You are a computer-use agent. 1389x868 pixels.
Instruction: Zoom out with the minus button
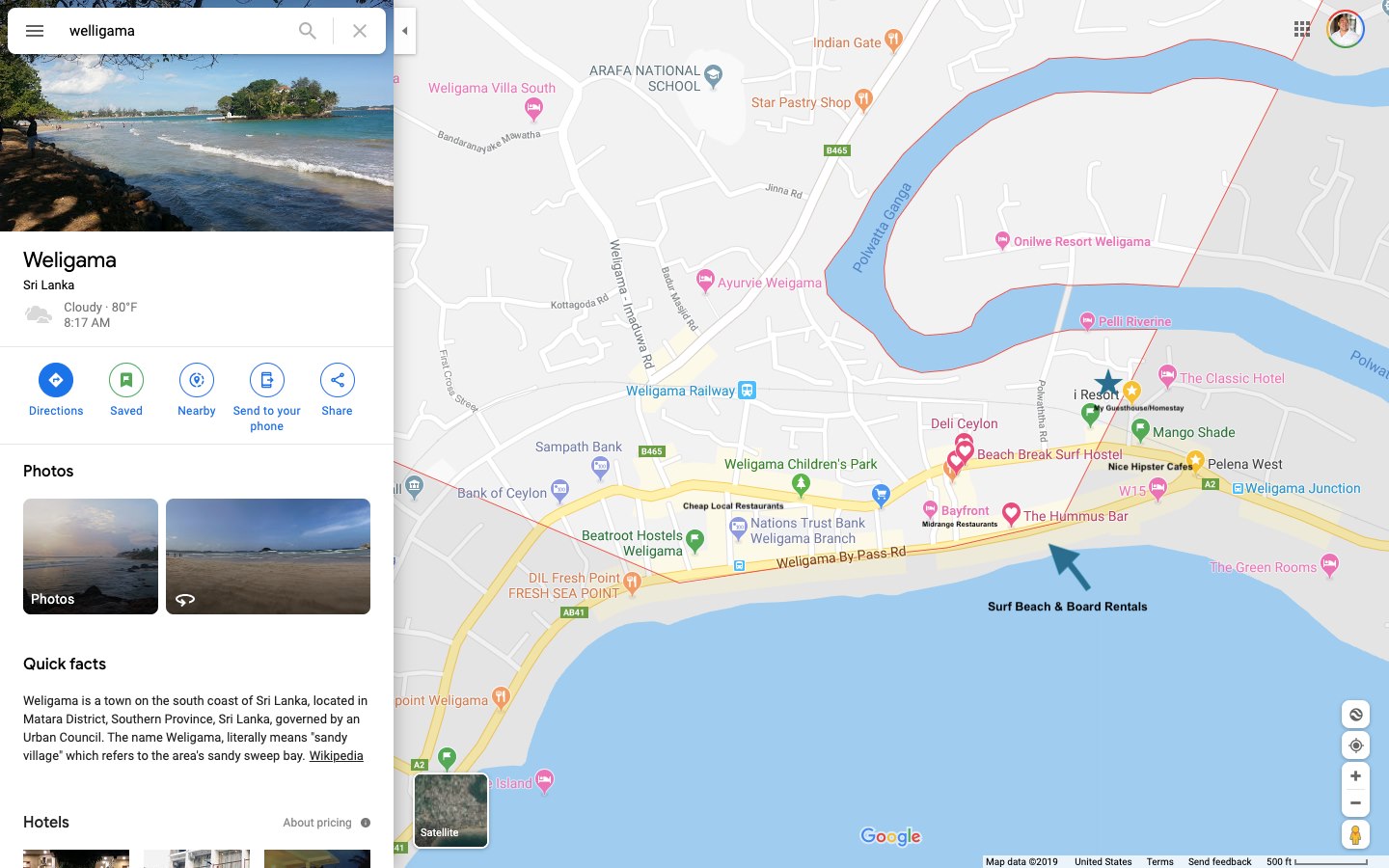[1355, 802]
